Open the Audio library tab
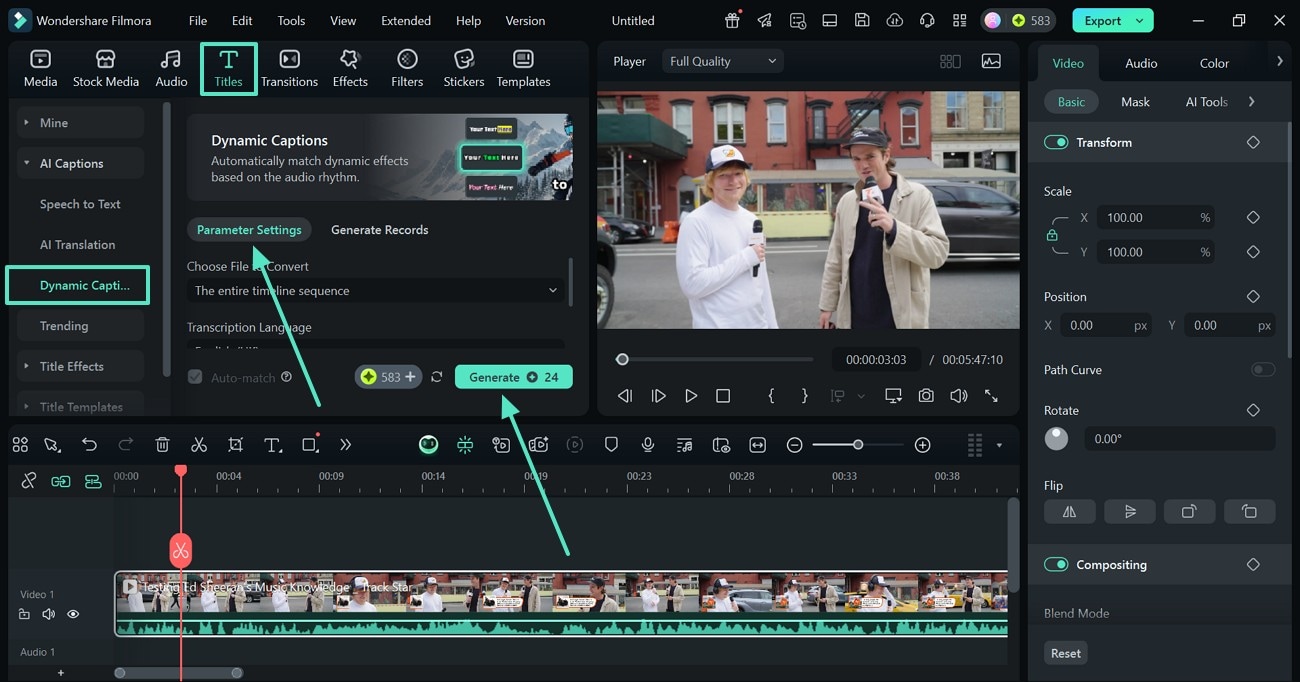This screenshot has width=1300, height=682. coord(171,69)
